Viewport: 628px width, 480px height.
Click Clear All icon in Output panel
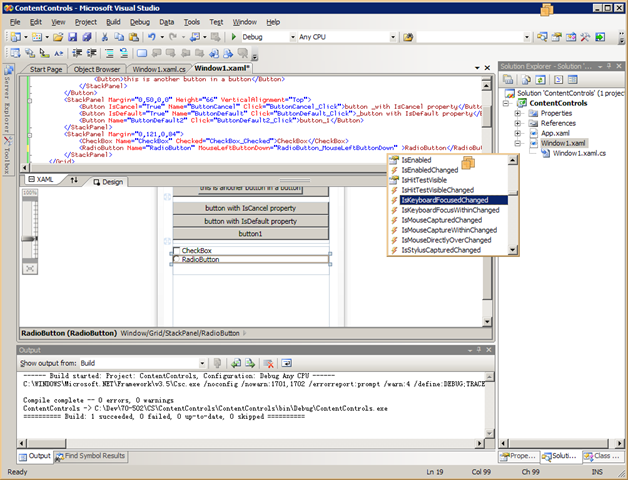[x=268, y=363]
